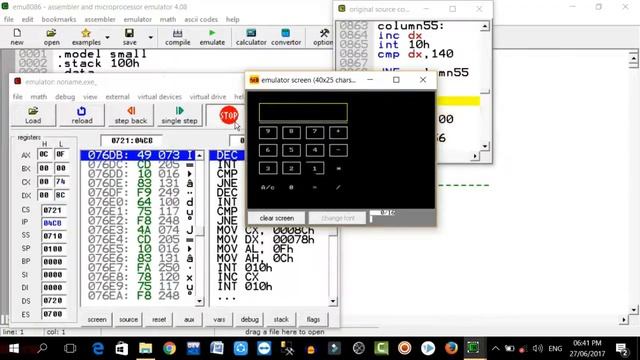
Task: Click the aux button
Action: [x=189, y=320]
